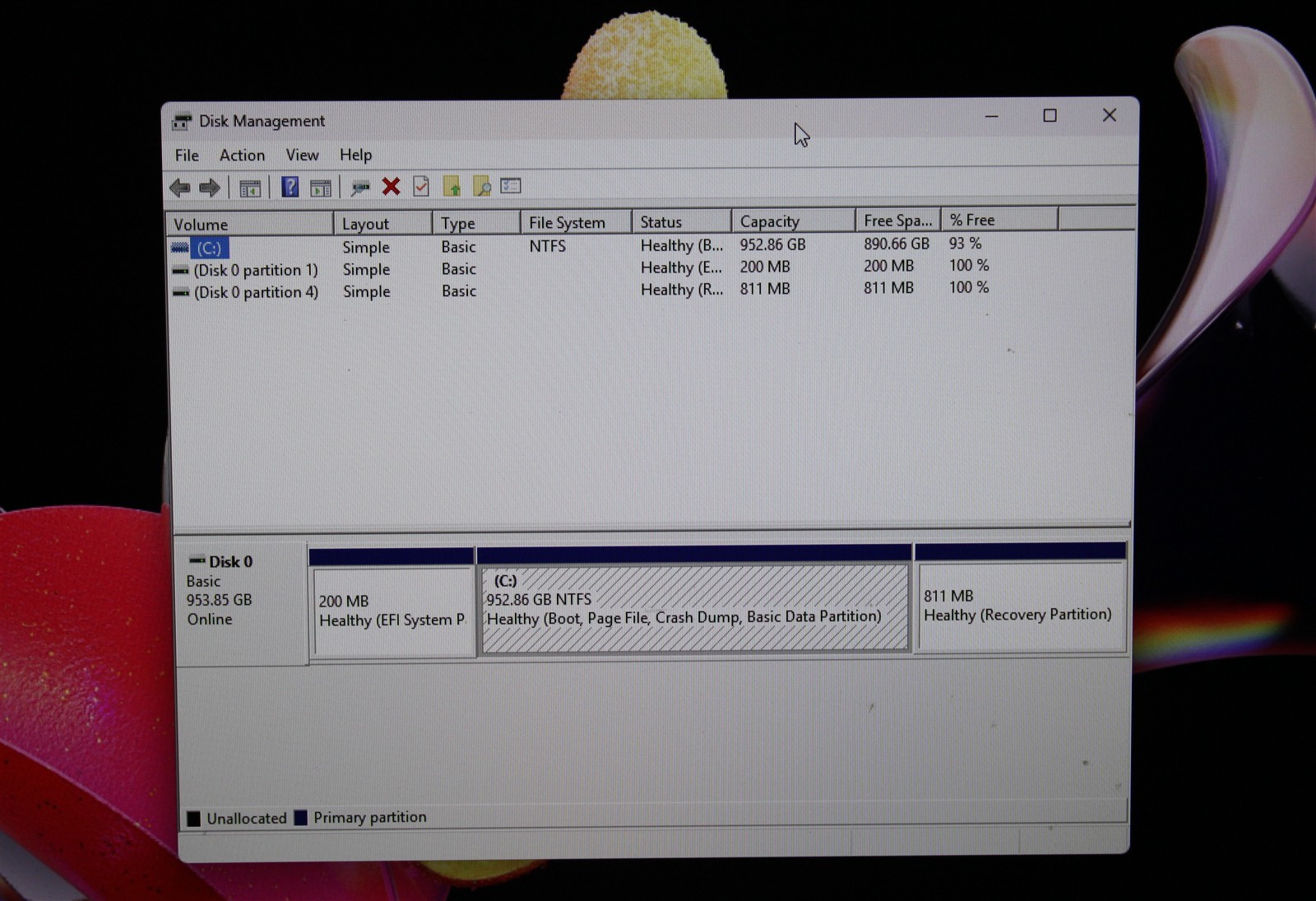Open the View menu

coord(302,155)
